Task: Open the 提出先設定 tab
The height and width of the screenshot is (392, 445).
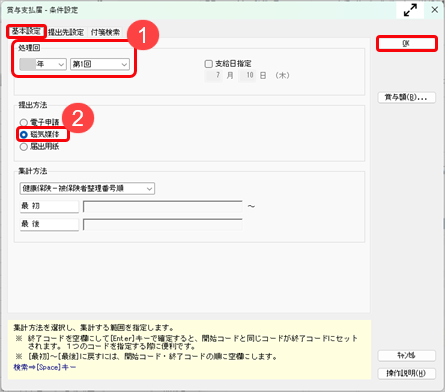Action: pyautogui.click(x=66, y=32)
